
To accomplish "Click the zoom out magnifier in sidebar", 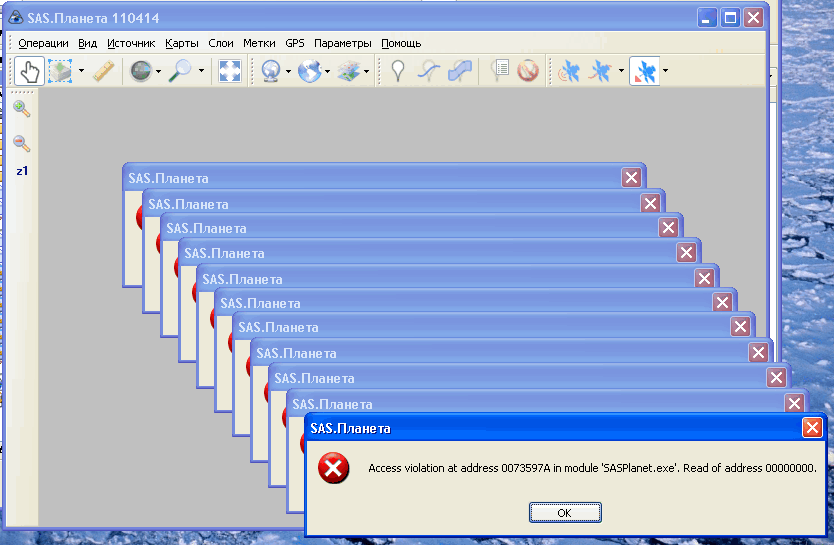I will tap(21, 144).
